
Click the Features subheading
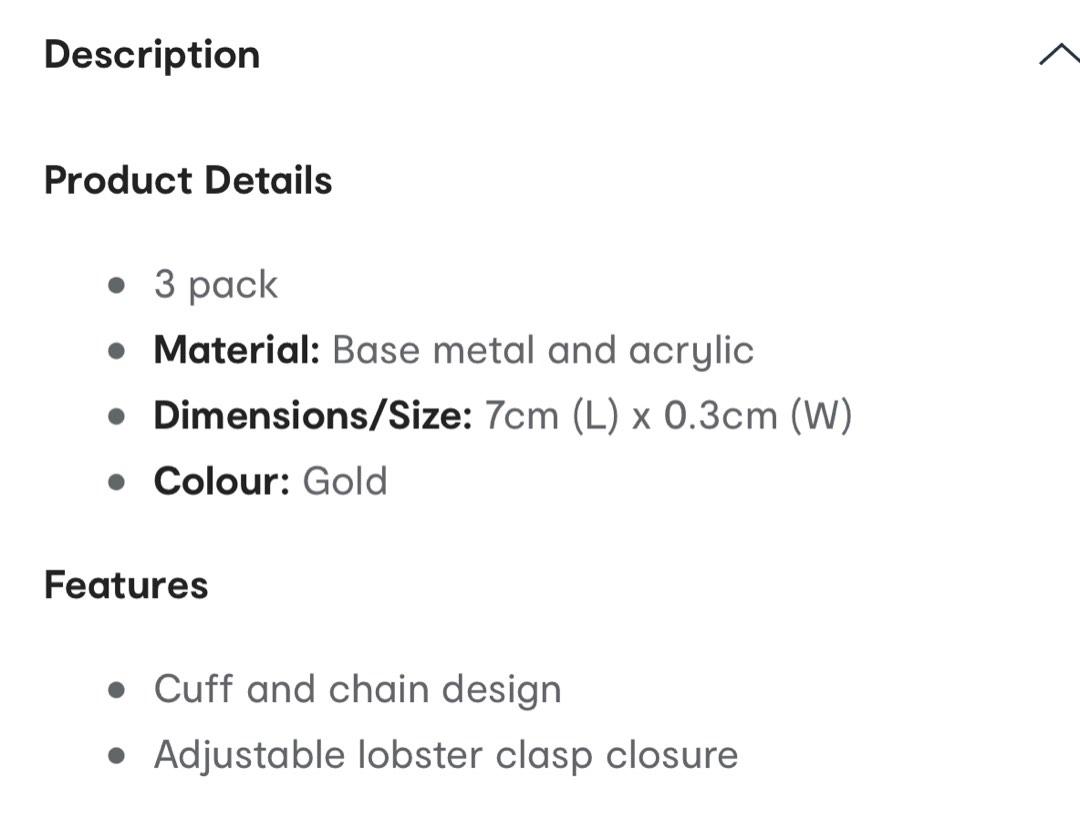pyautogui.click(x=126, y=585)
